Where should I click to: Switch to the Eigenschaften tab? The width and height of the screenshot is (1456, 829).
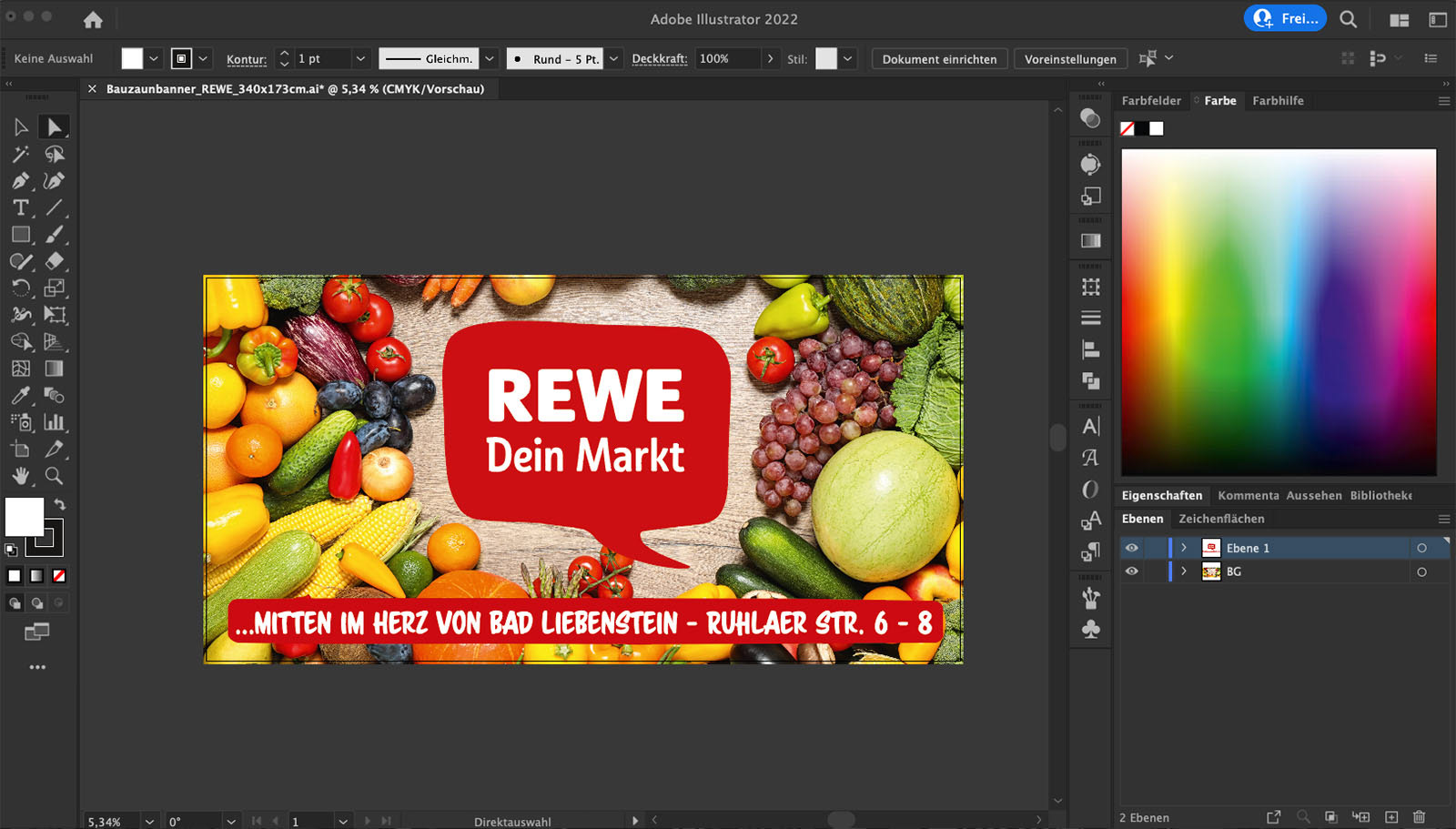[x=1162, y=496]
